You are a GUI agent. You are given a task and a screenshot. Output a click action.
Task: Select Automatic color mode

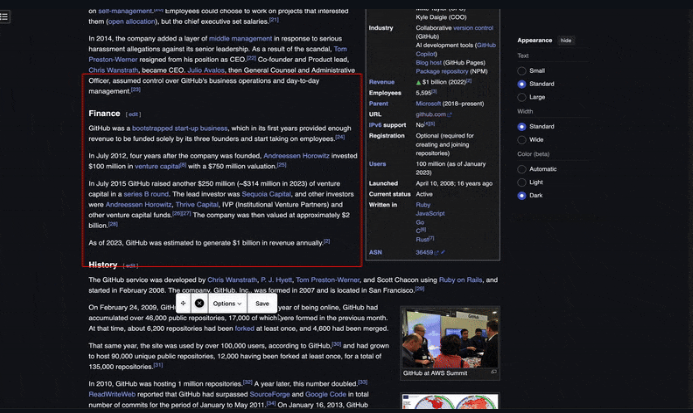point(522,169)
